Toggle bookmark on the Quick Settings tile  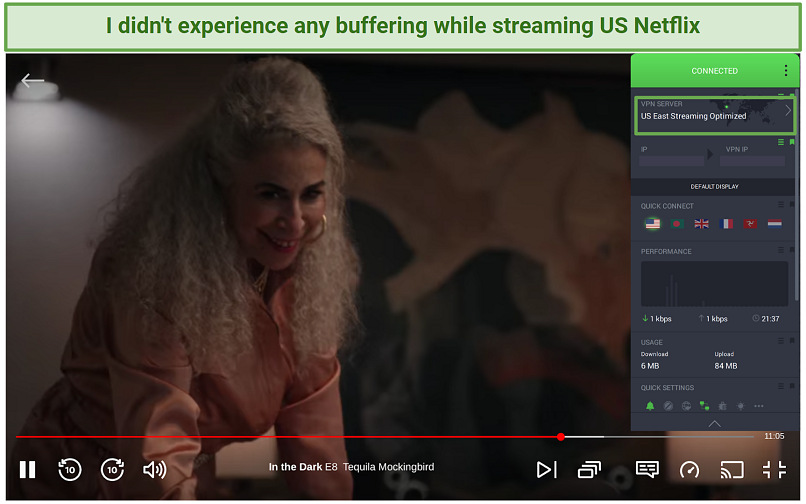point(792,386)
